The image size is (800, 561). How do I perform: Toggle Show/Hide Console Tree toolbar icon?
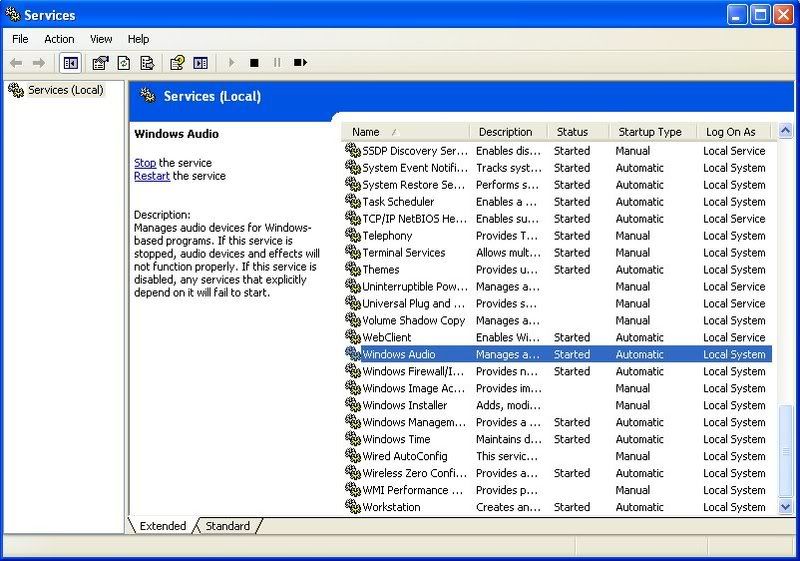(70, 63)
